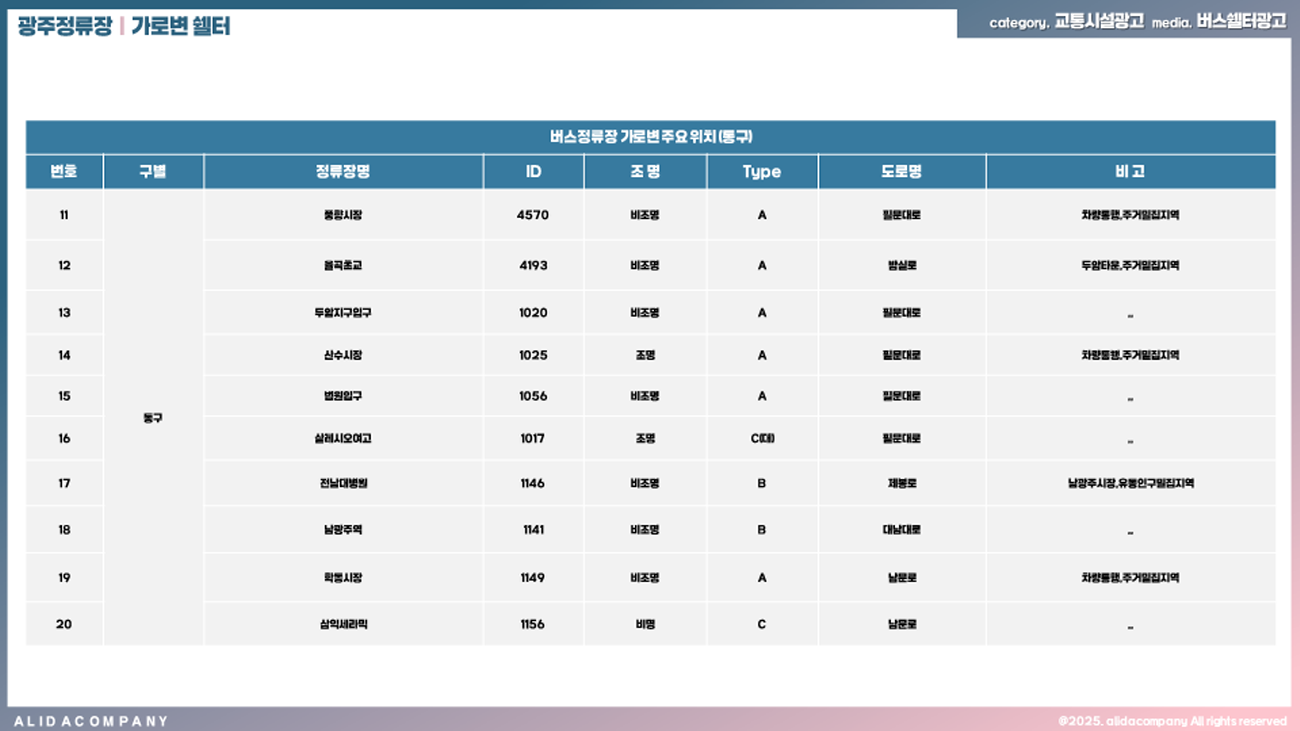Select the ID cell 1017
Viewport: 1300px width, 731px height.
tap(533, 438)
